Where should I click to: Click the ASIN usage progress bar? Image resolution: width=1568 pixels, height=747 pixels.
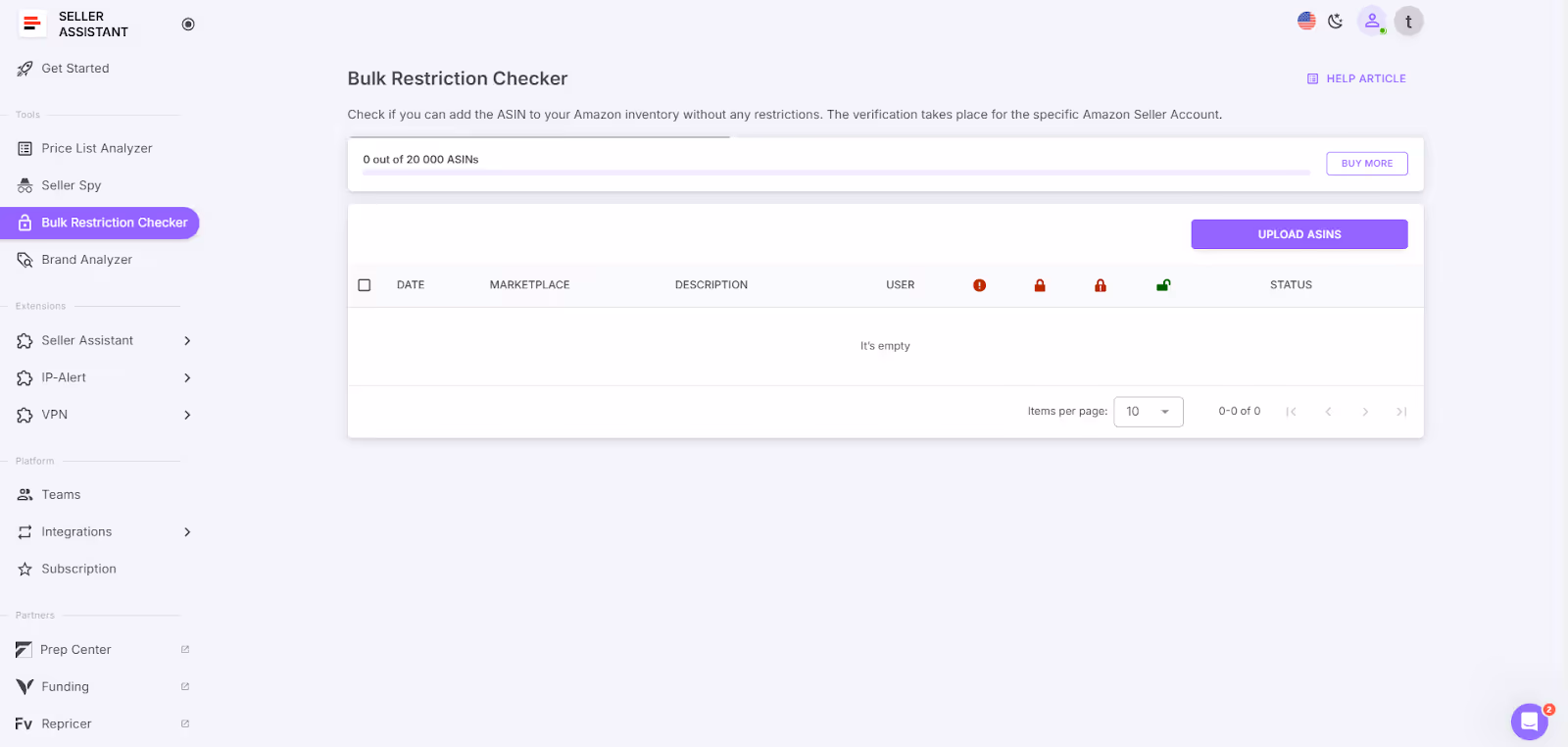[x=836, y=173]
